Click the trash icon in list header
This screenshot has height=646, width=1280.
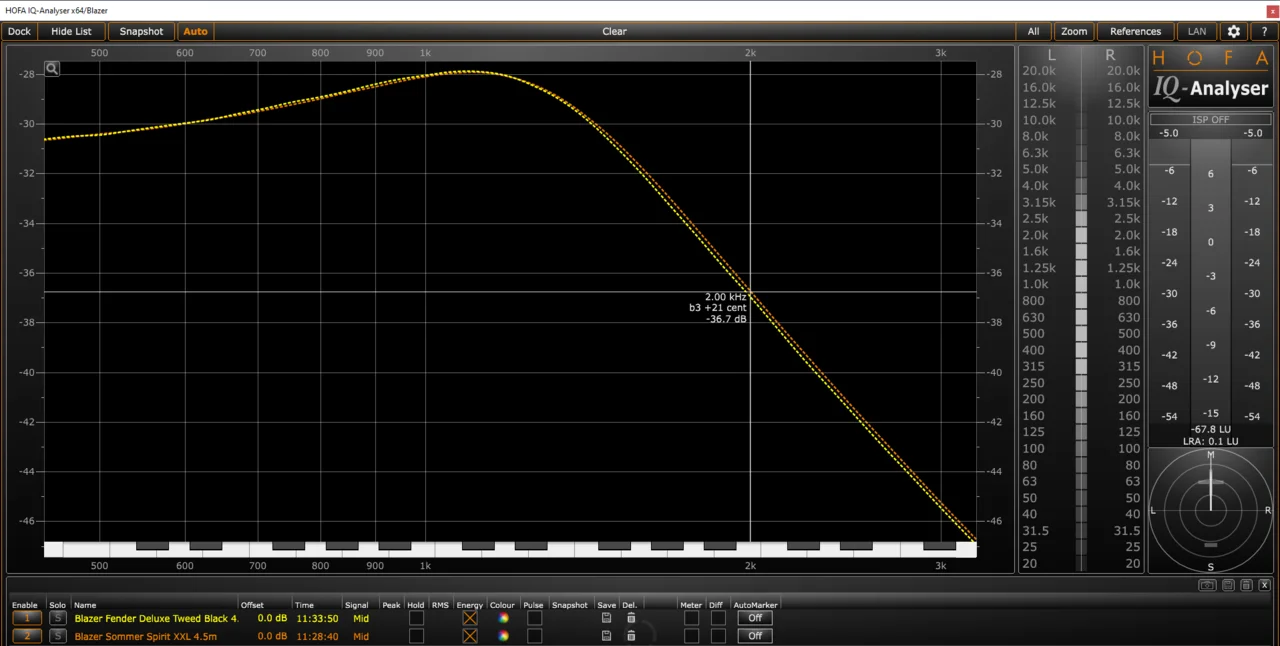[x=1246, y=585]
